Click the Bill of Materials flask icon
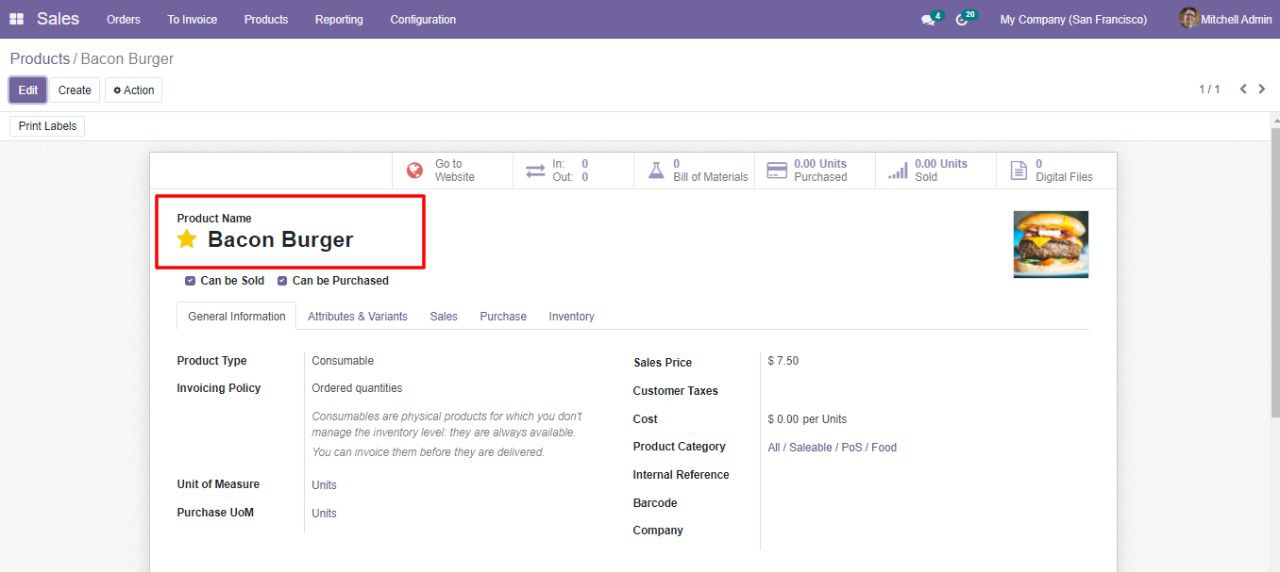Image resolution: width=1280 pixels, height=572 pixels. pos(656,171)
